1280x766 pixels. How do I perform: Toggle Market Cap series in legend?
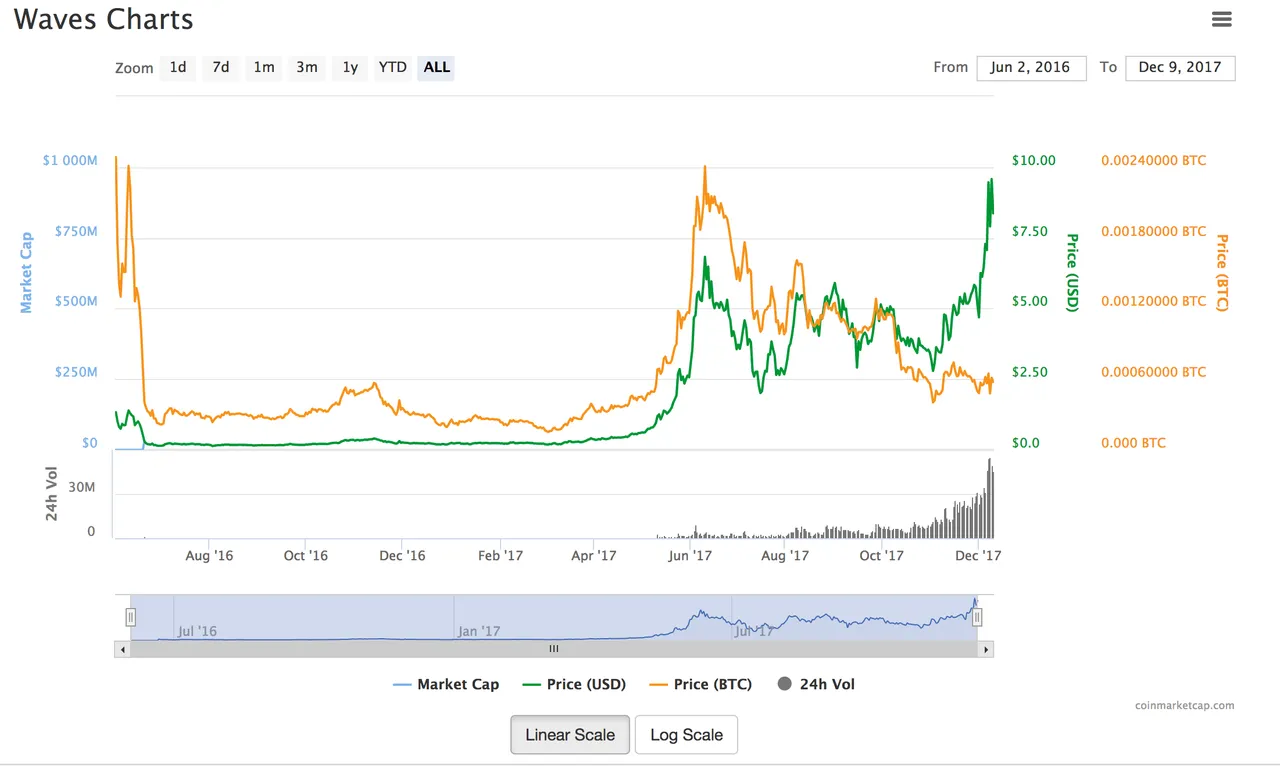tap(446, 684)
